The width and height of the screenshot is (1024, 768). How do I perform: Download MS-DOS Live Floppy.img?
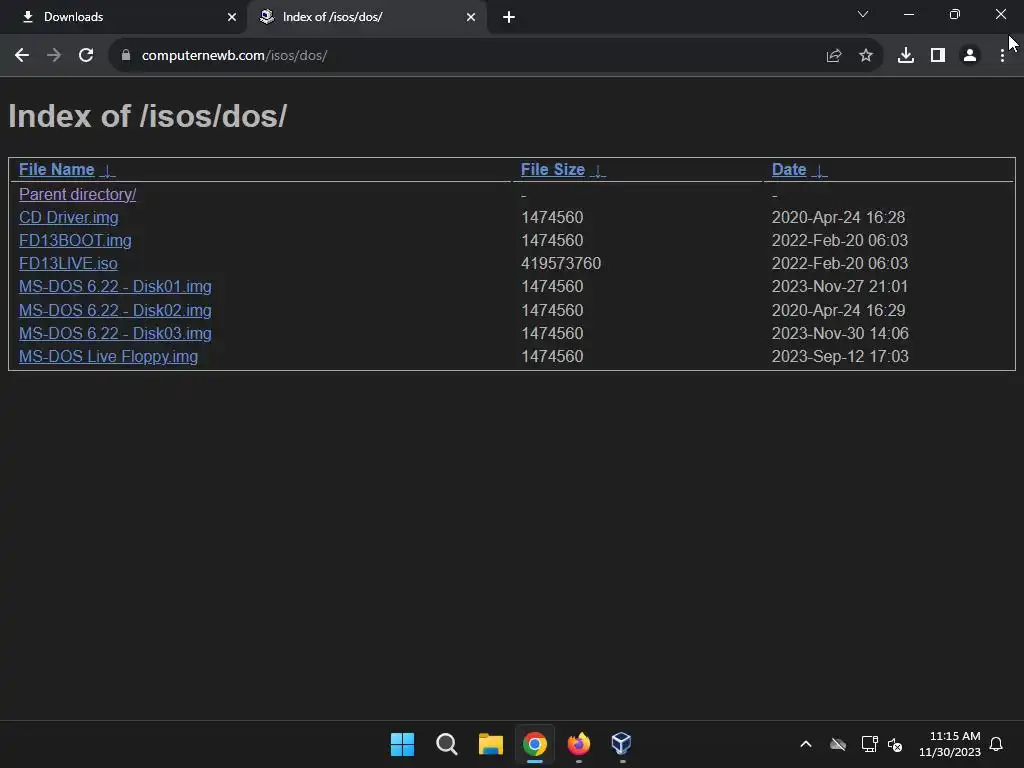pos(108,357)
